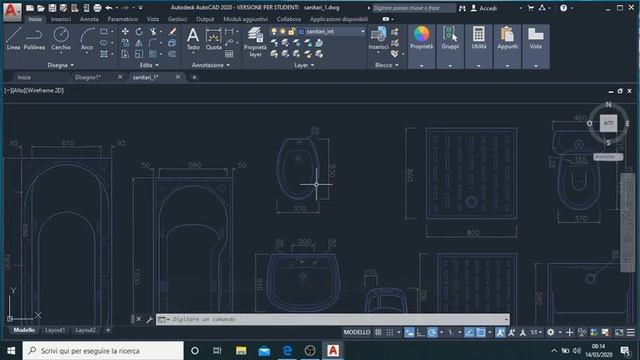Open the Utilità panel dropdown
This screenshot has width=640, height=360.
(x=479, y=66)
